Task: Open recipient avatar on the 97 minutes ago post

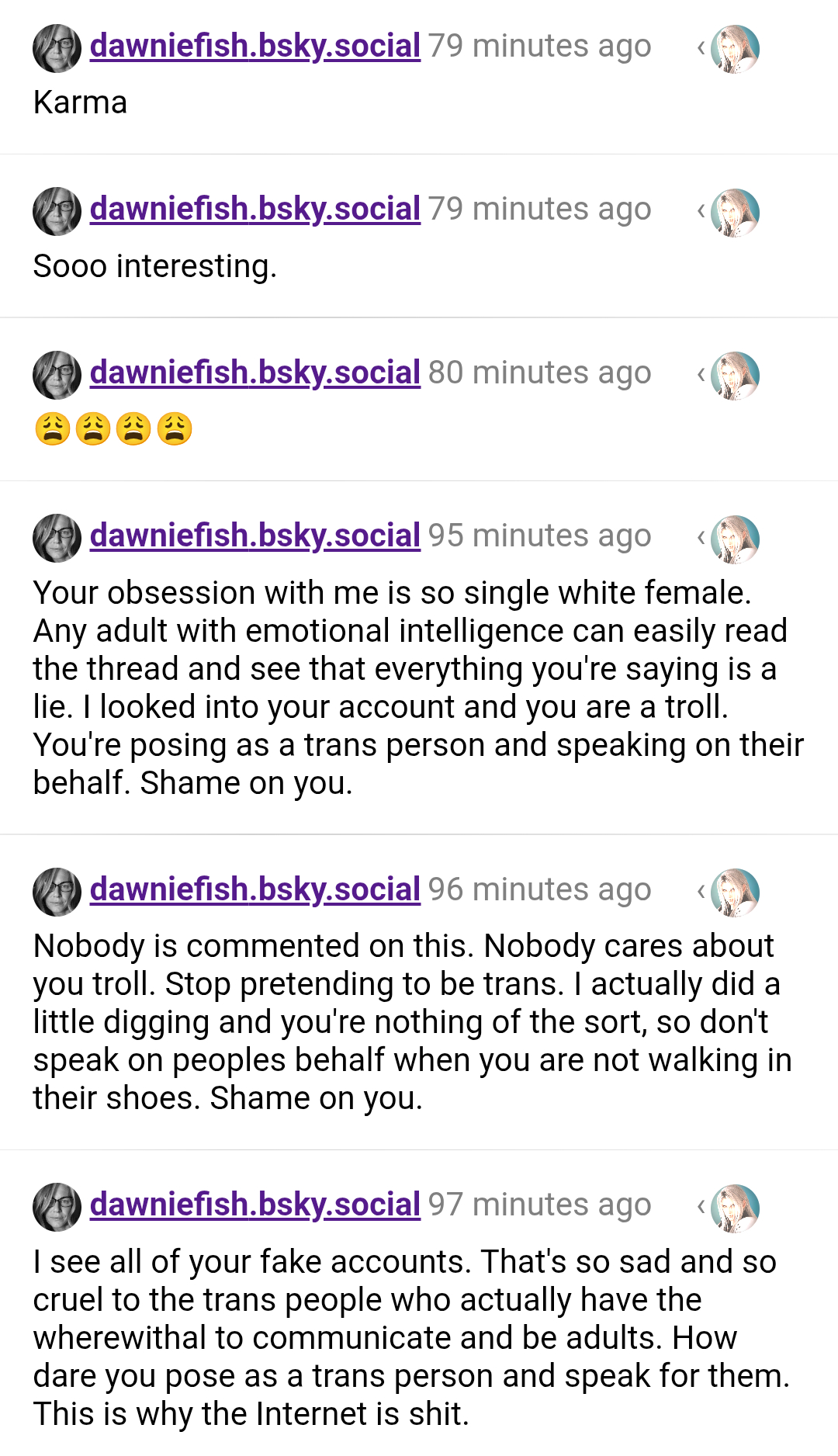Action: tap(735, 1208)
